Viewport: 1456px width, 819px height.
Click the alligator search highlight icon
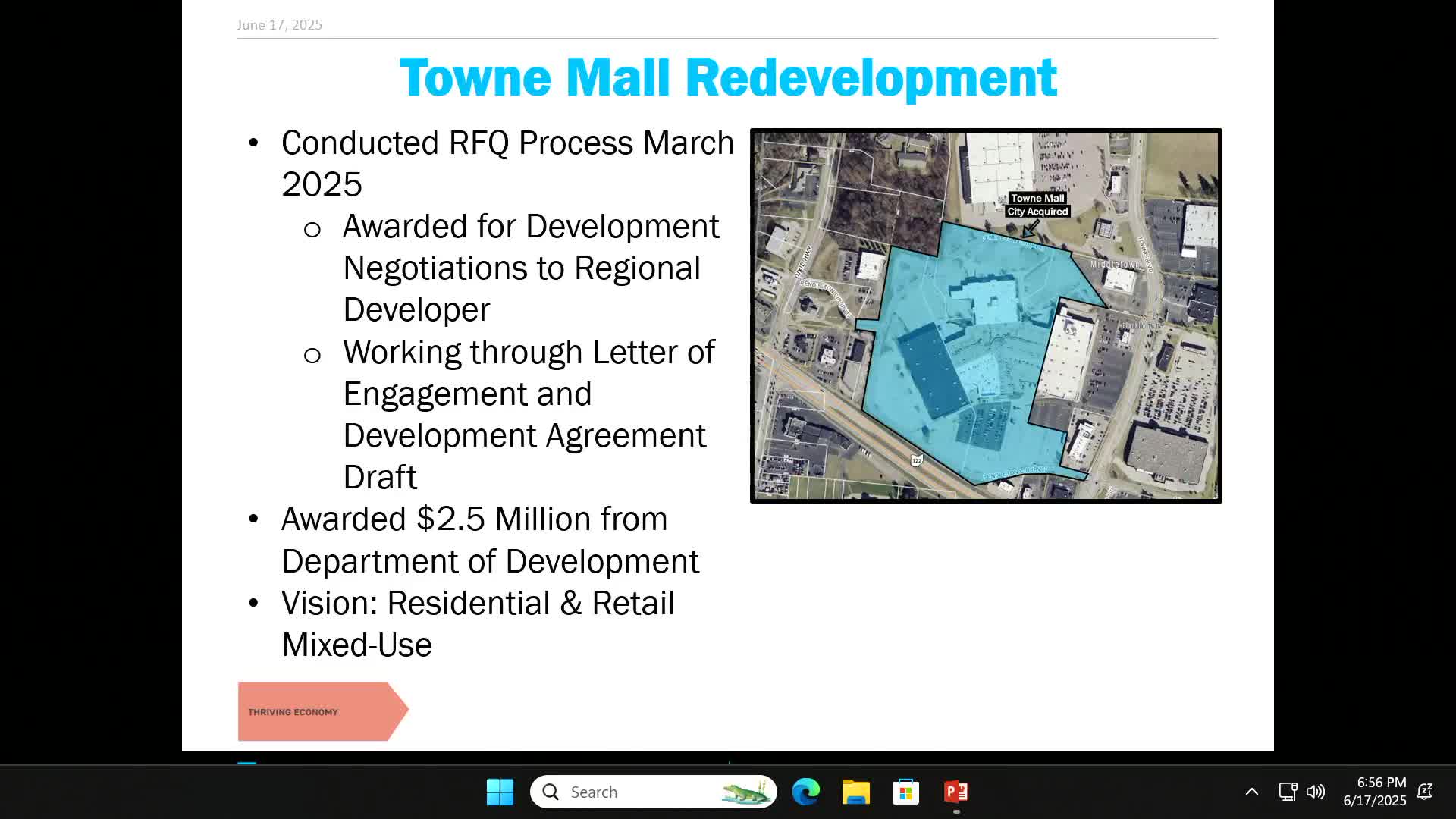(x=746, y=792)
